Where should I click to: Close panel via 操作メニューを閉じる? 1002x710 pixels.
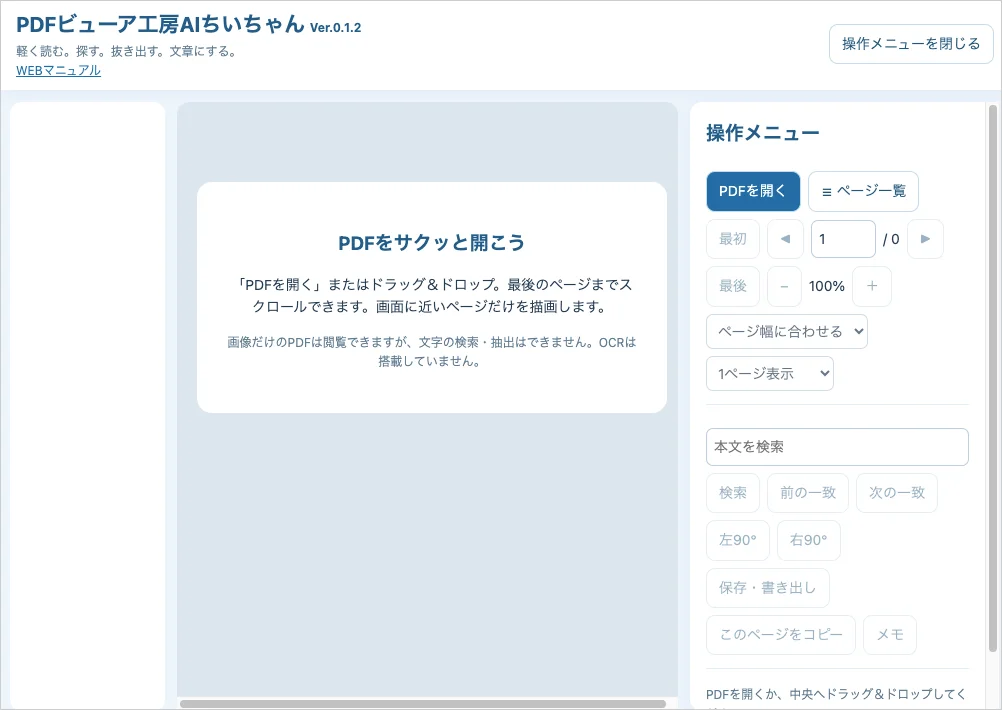[x=911, y=44]
